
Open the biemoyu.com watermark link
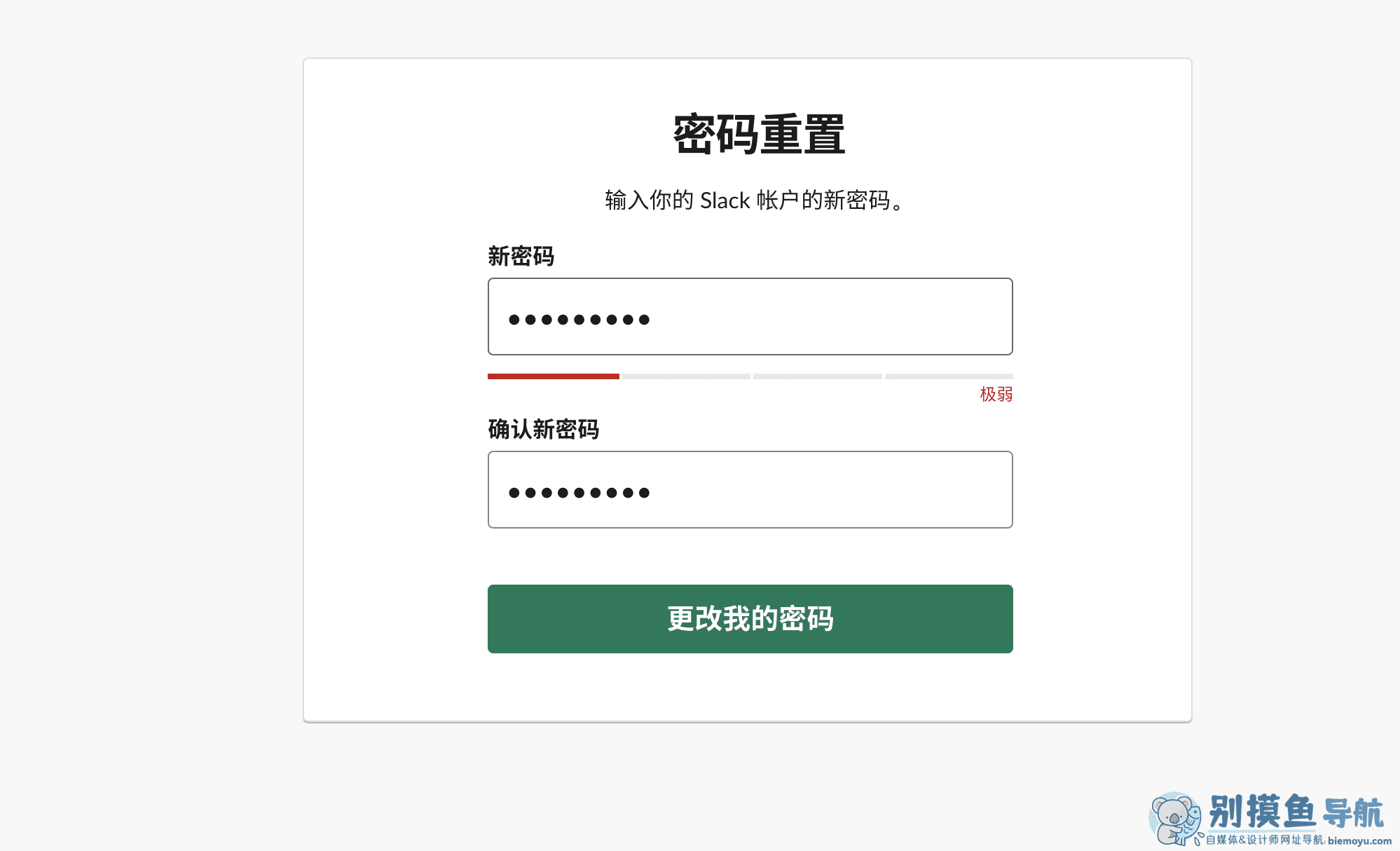point(1359,840)
